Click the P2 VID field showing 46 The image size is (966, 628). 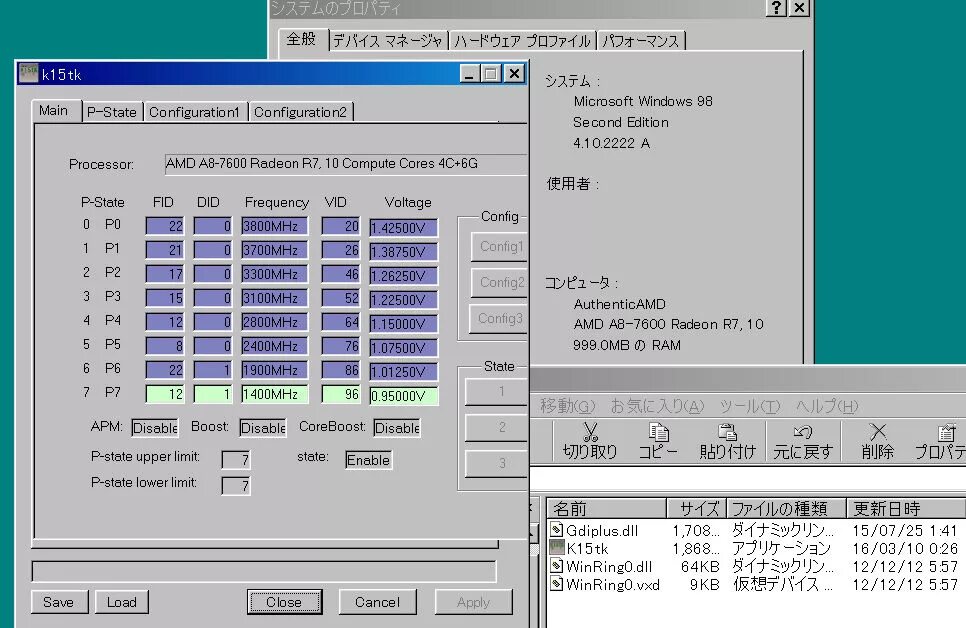[341, 274]
